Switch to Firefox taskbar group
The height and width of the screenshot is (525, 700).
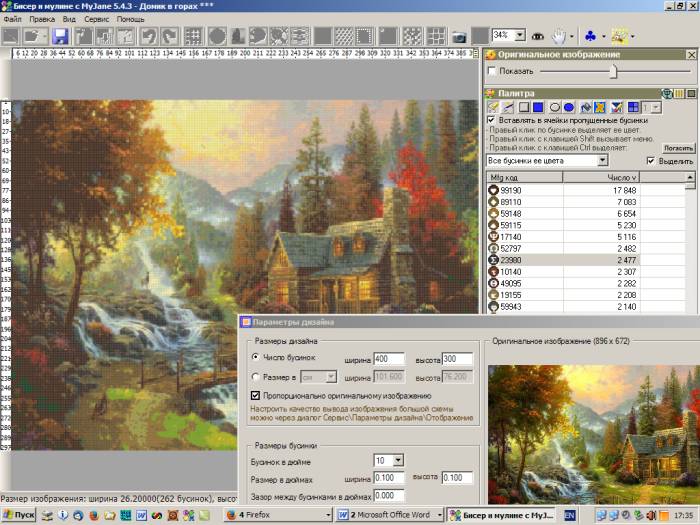tap(278, 515)
